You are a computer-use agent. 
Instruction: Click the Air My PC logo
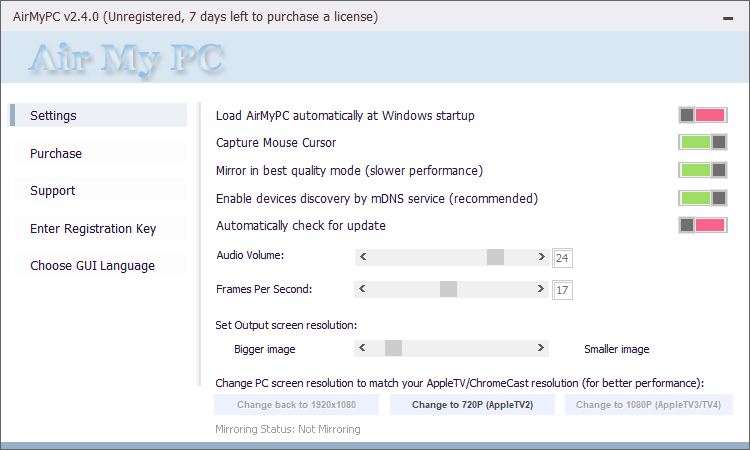click(x=126, y=59)
